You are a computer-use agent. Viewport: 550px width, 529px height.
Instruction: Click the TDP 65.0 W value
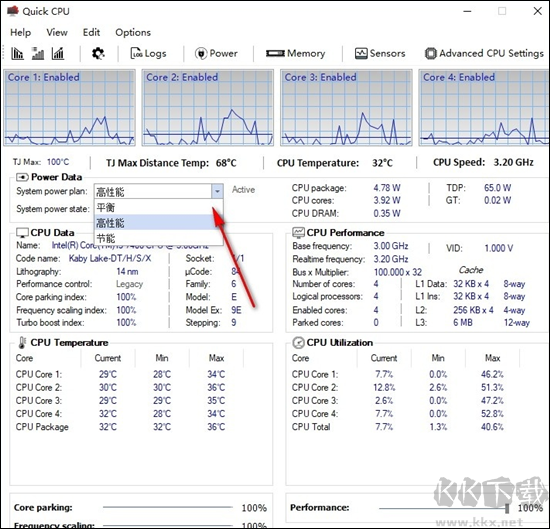[x=497, y=188]
